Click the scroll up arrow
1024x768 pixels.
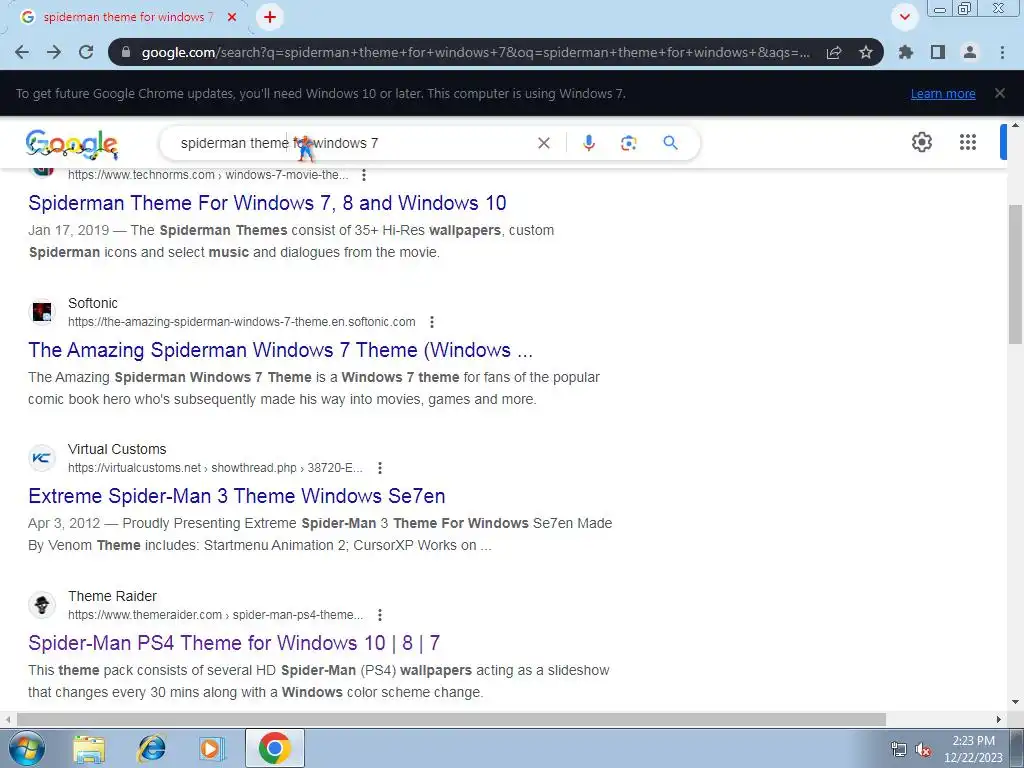1016,125
